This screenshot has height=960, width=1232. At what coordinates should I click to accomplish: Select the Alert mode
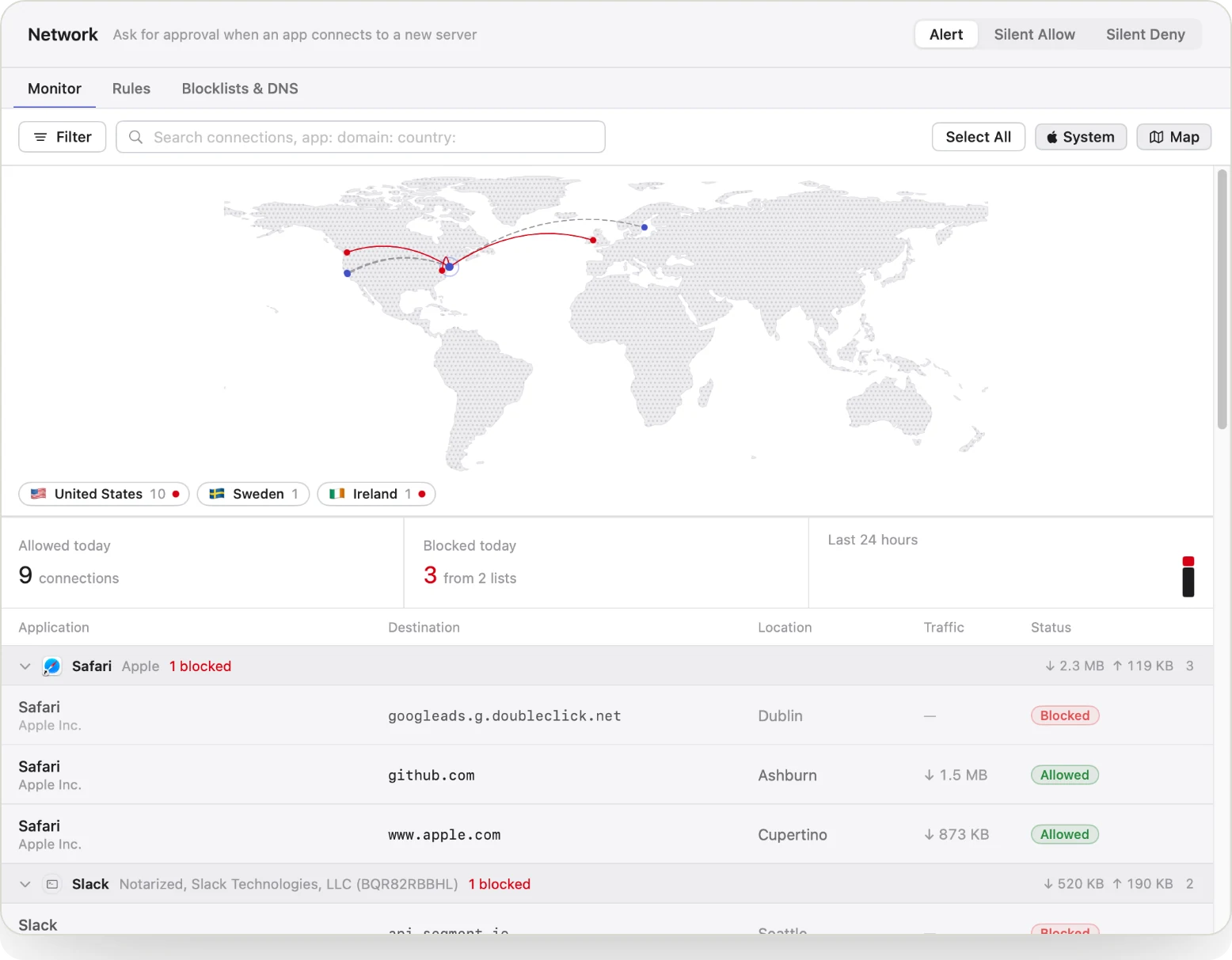pyautogui.click(x=946, y=35)
